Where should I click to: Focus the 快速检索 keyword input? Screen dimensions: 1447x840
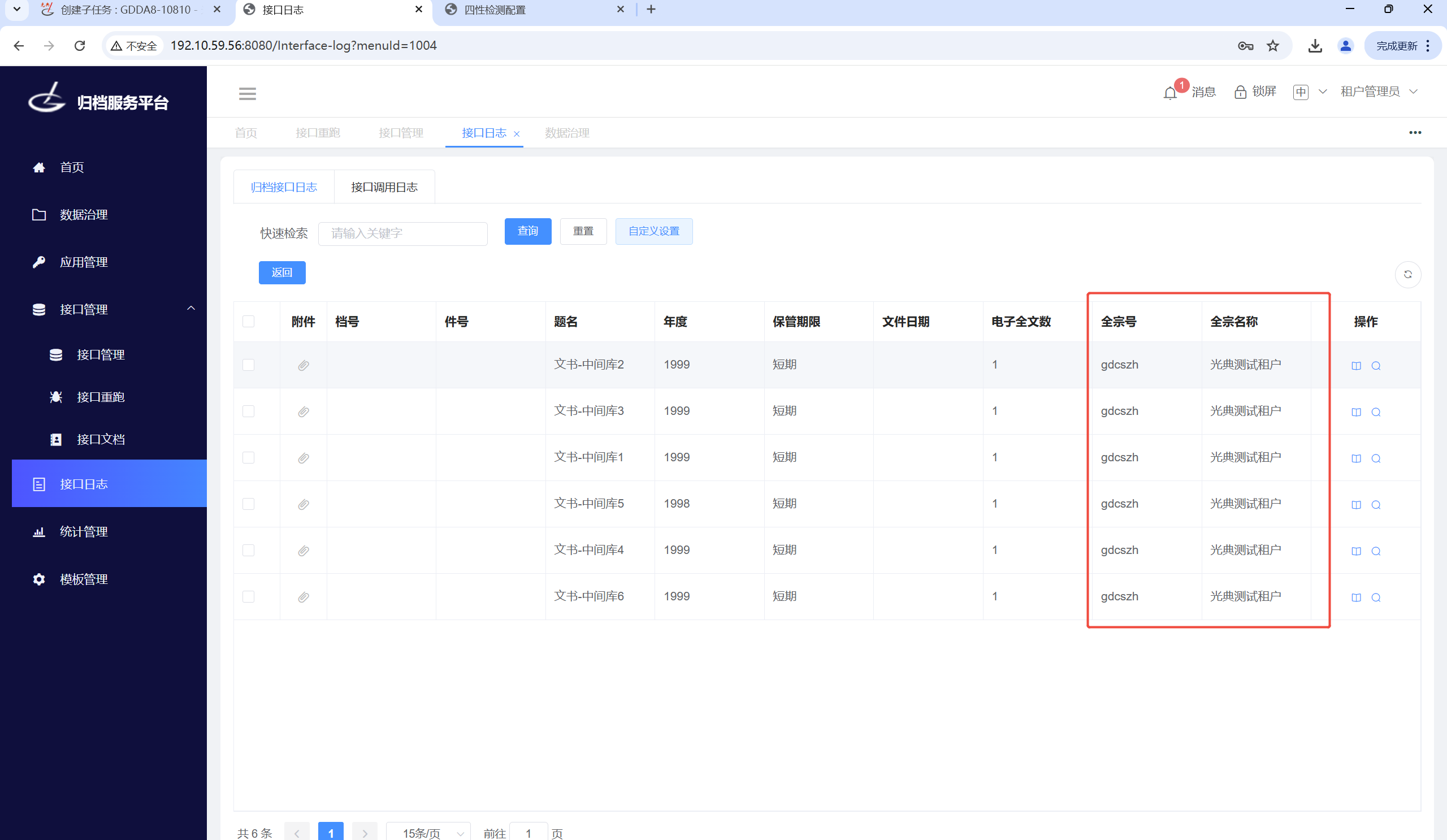(x=402, y=233)
